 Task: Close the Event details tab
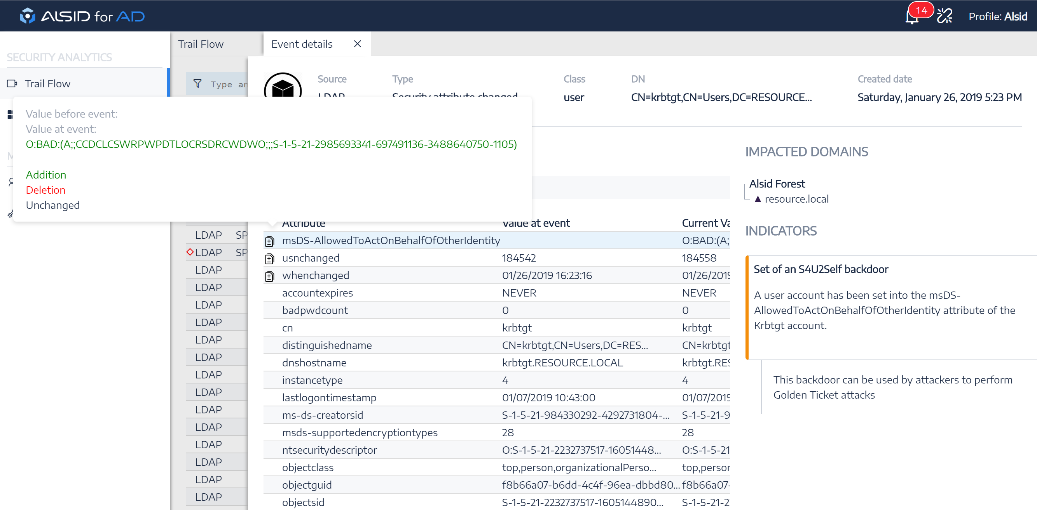click(358, 44)
